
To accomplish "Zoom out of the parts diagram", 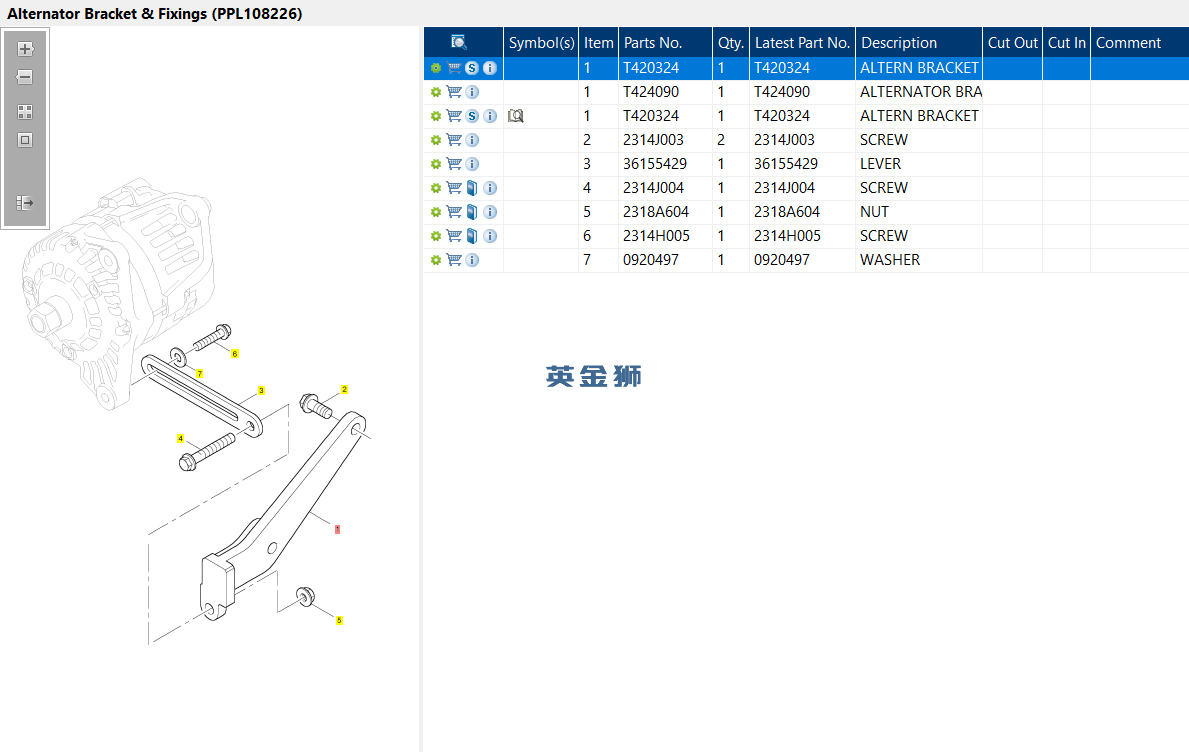I will tap(25, 77).
